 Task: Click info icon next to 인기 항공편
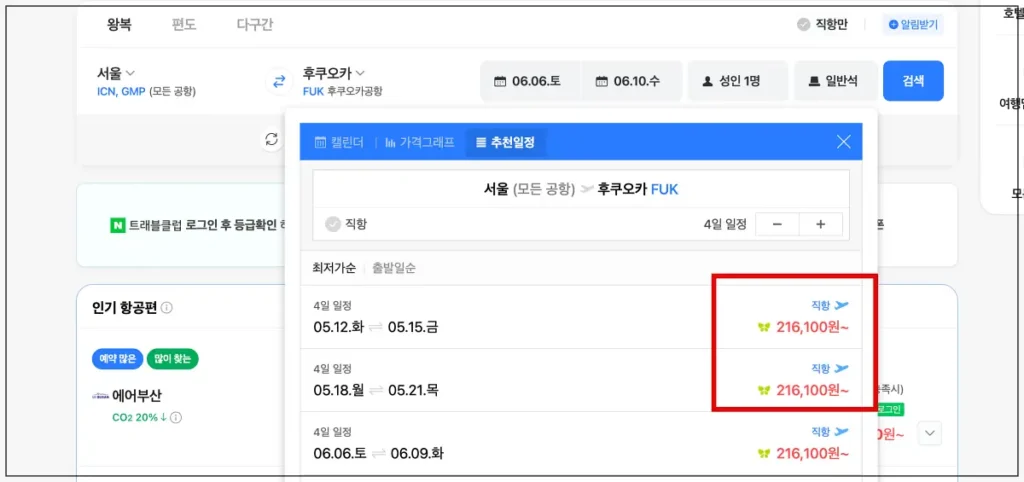(167, 308)
